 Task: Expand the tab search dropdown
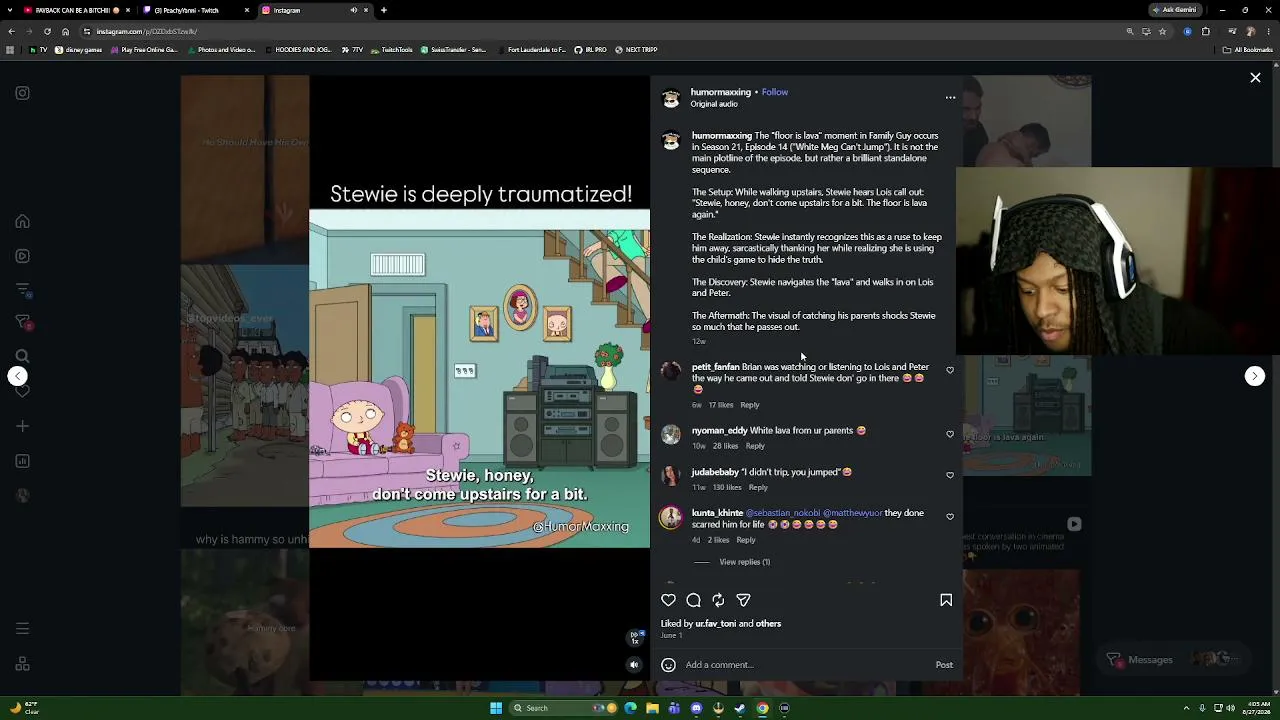pos(10,10)
